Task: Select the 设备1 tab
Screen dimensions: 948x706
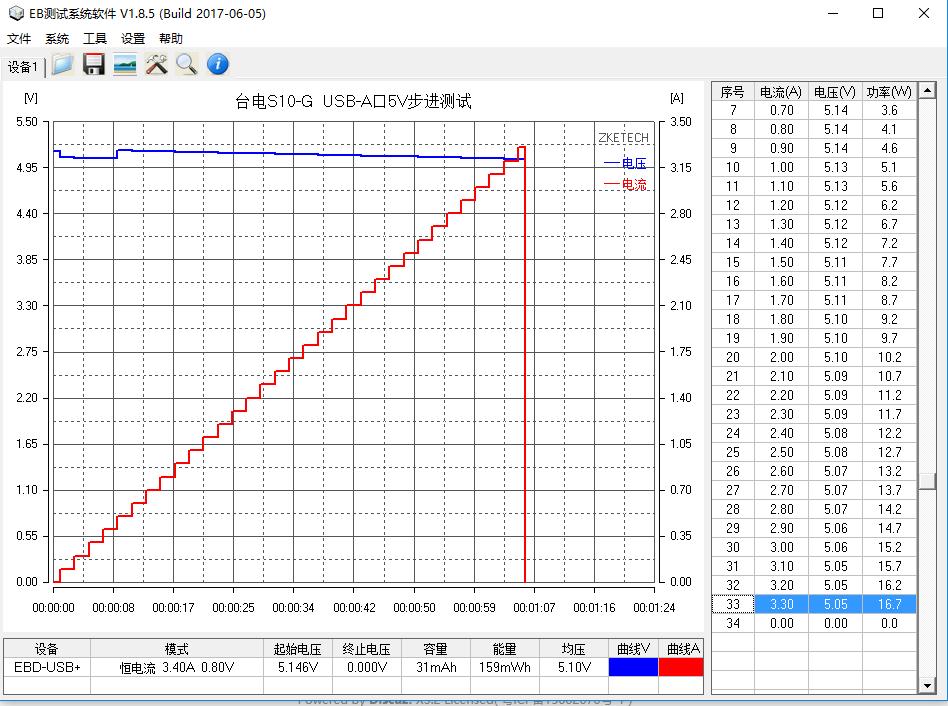Action: pyautogui.click(x=23, y=67)
